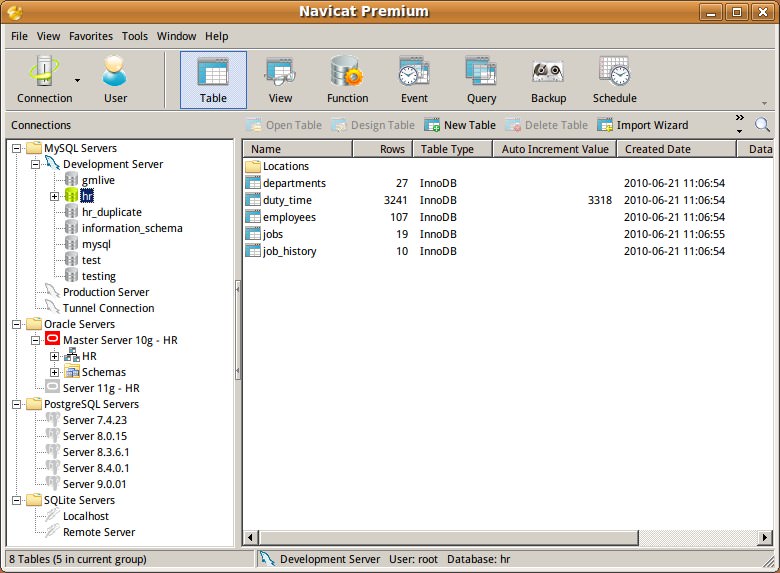
Task: Open the Schedule toolbar icon
Action: click(614, 80)
